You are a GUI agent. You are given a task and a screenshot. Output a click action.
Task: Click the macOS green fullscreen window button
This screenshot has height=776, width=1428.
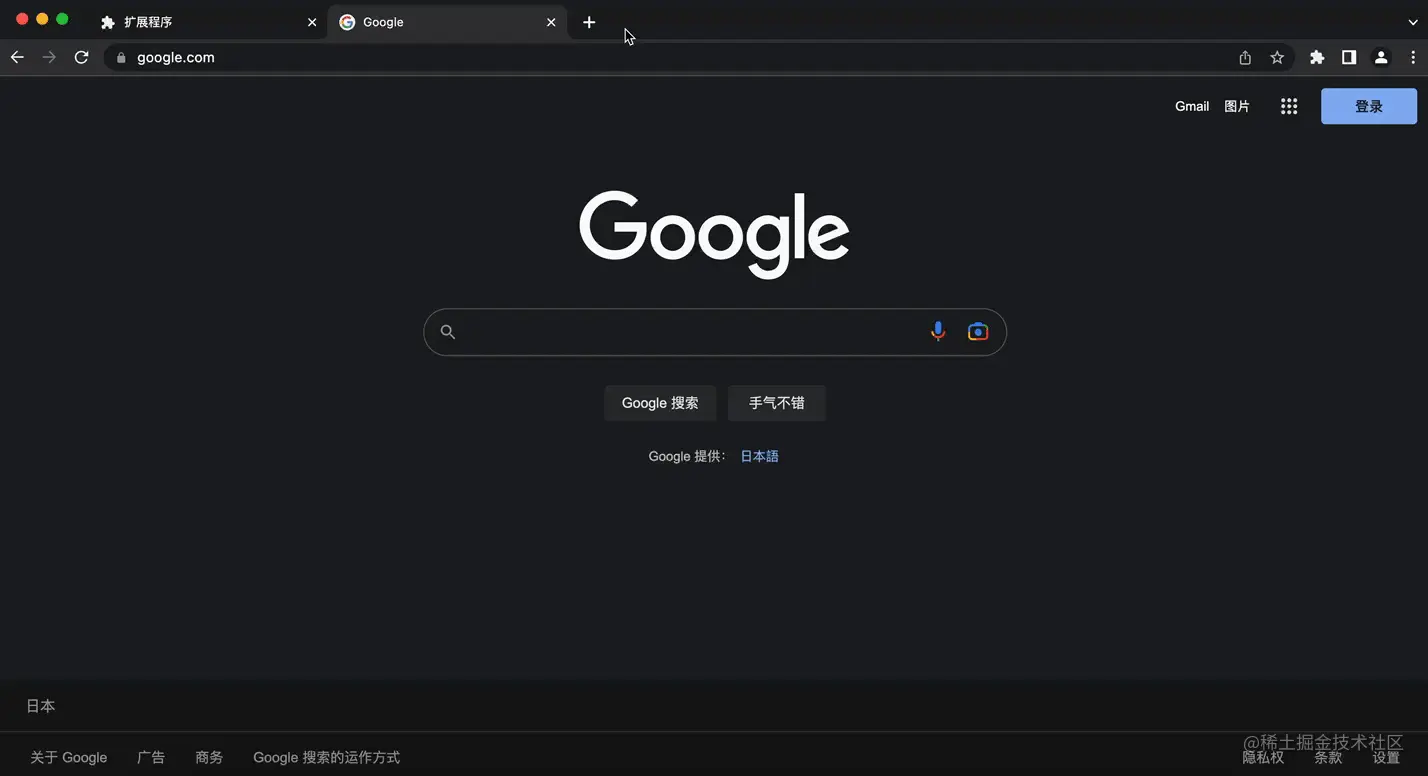62,19
